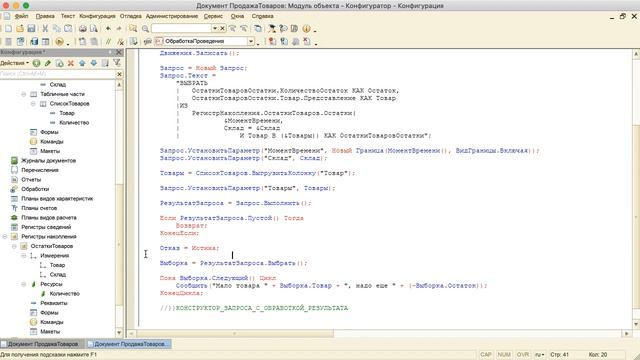
Task: Click the New document icon in toolbar
Action: [x=8, y=29]
